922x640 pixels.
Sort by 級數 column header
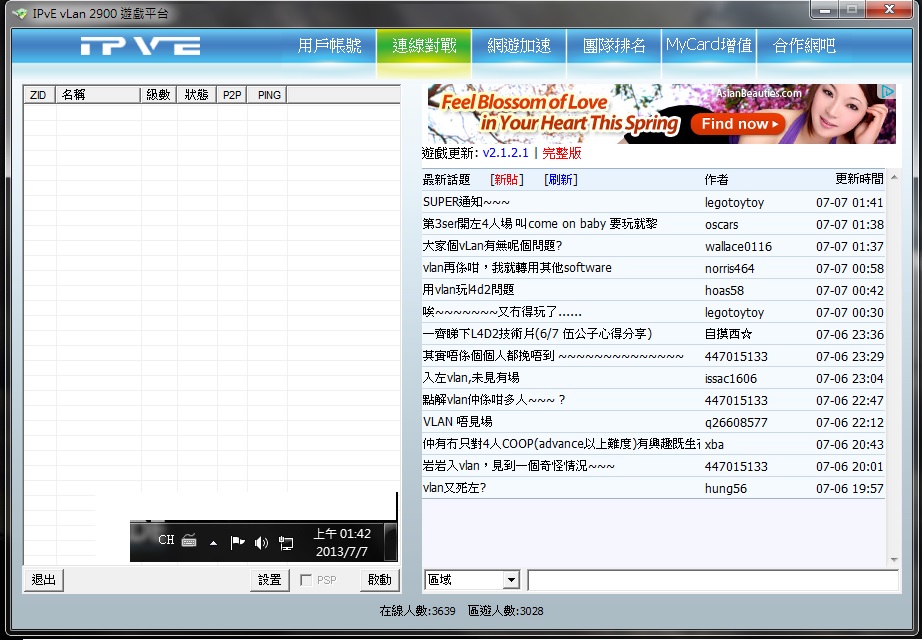[159, 95]
